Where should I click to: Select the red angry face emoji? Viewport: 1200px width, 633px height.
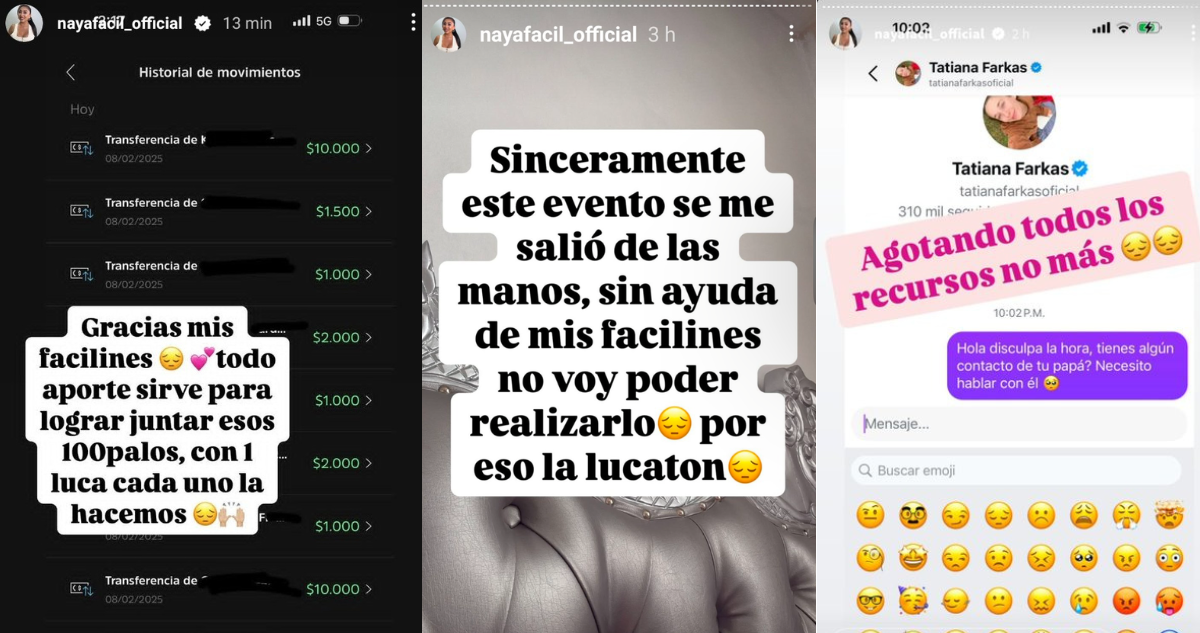(x=1126, y=599)
